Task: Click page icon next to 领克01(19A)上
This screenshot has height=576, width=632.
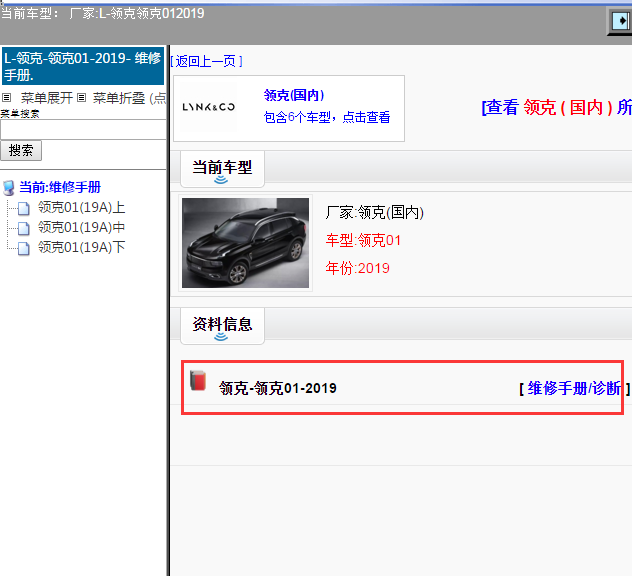Action: (24, 208)
